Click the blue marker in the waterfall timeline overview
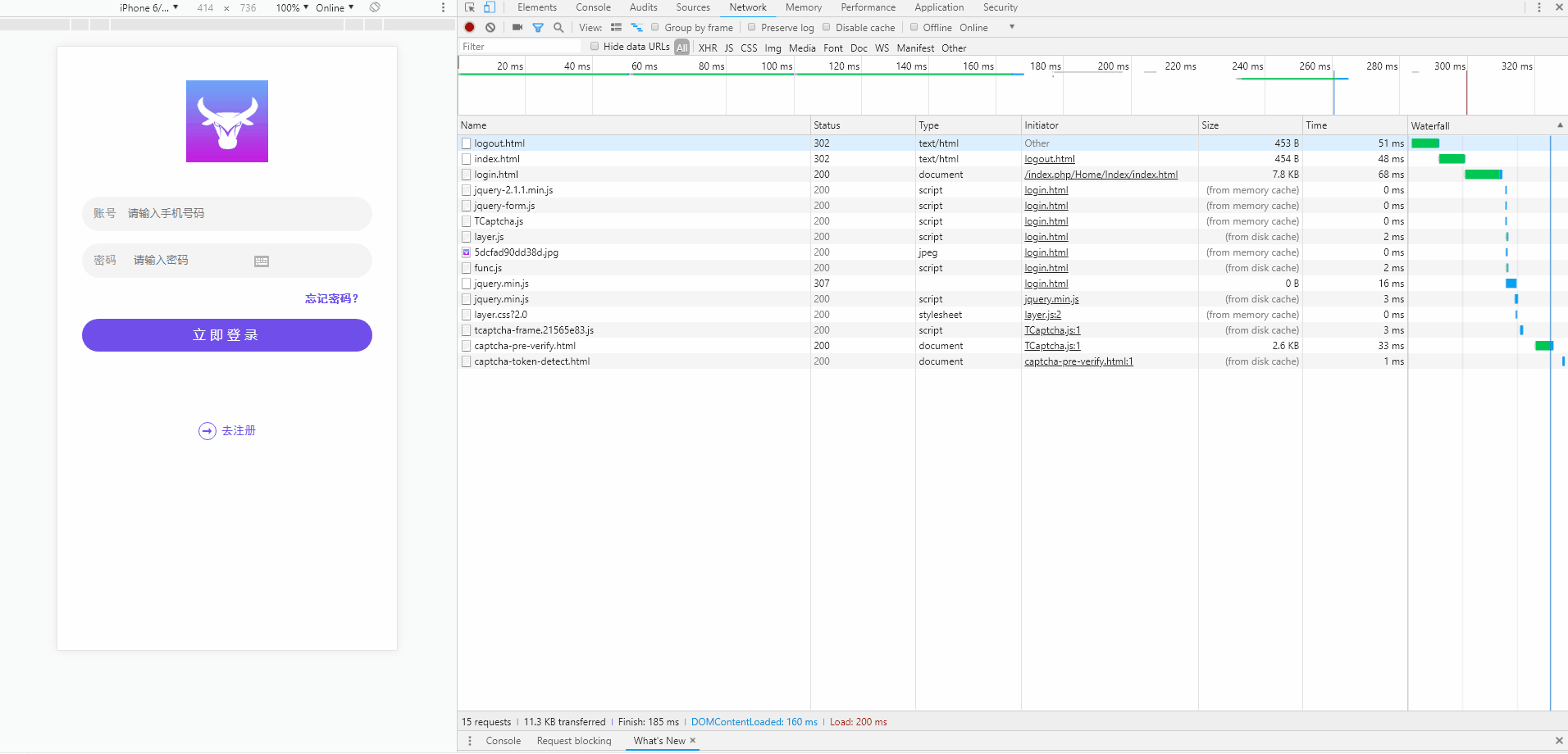The image size is (1568, 754). click(x=1333, y=94)
